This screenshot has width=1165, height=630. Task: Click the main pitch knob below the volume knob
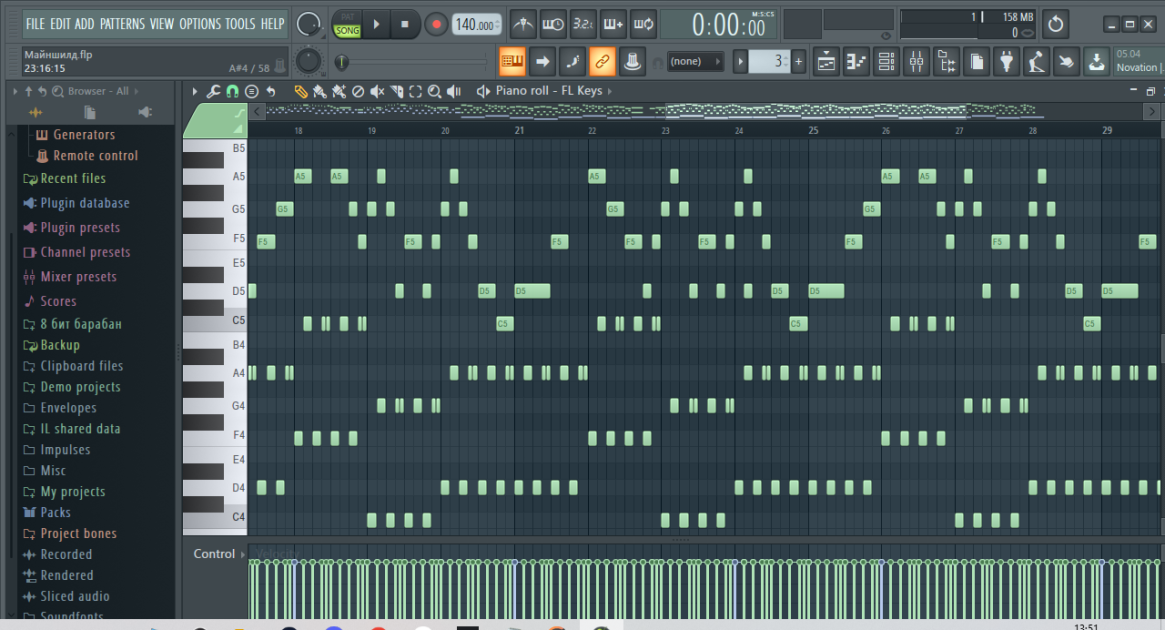(308, 62)
